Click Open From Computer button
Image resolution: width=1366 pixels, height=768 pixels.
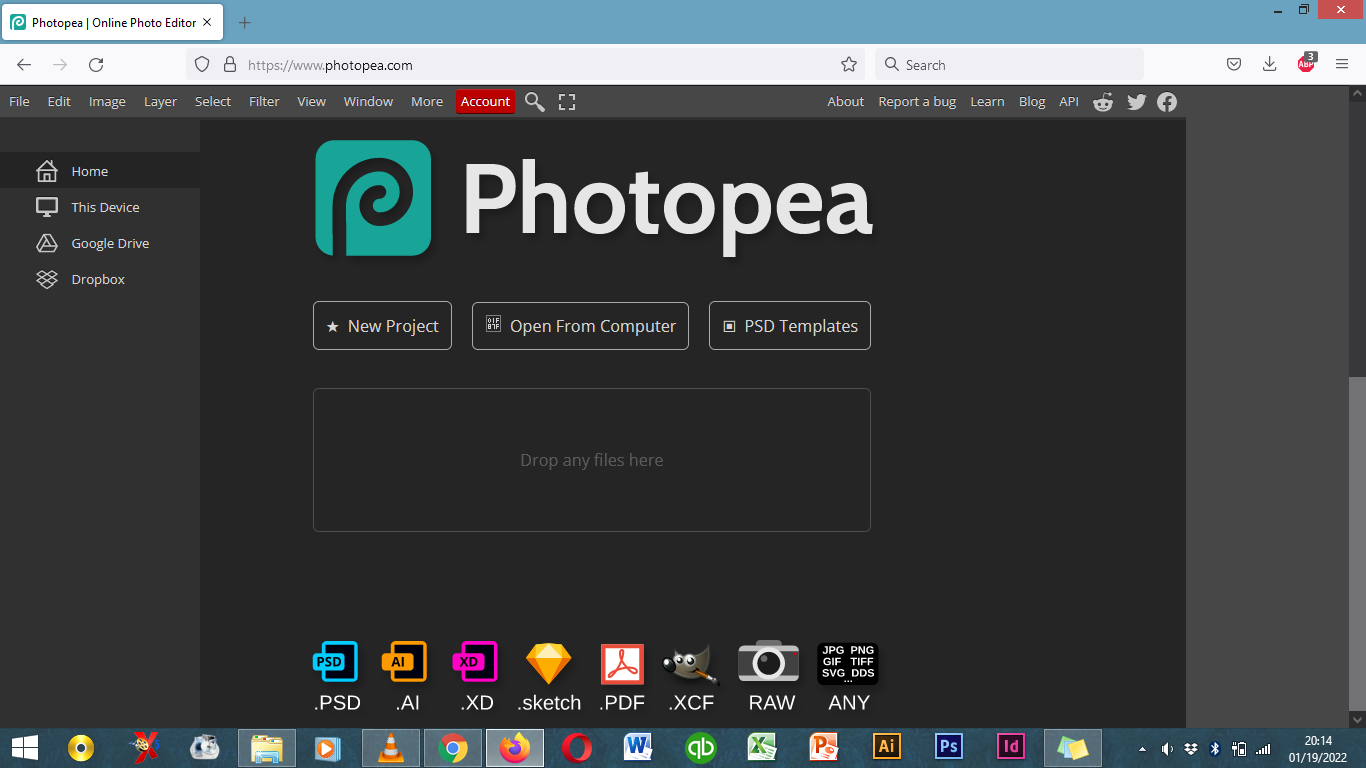pos(580,326)
